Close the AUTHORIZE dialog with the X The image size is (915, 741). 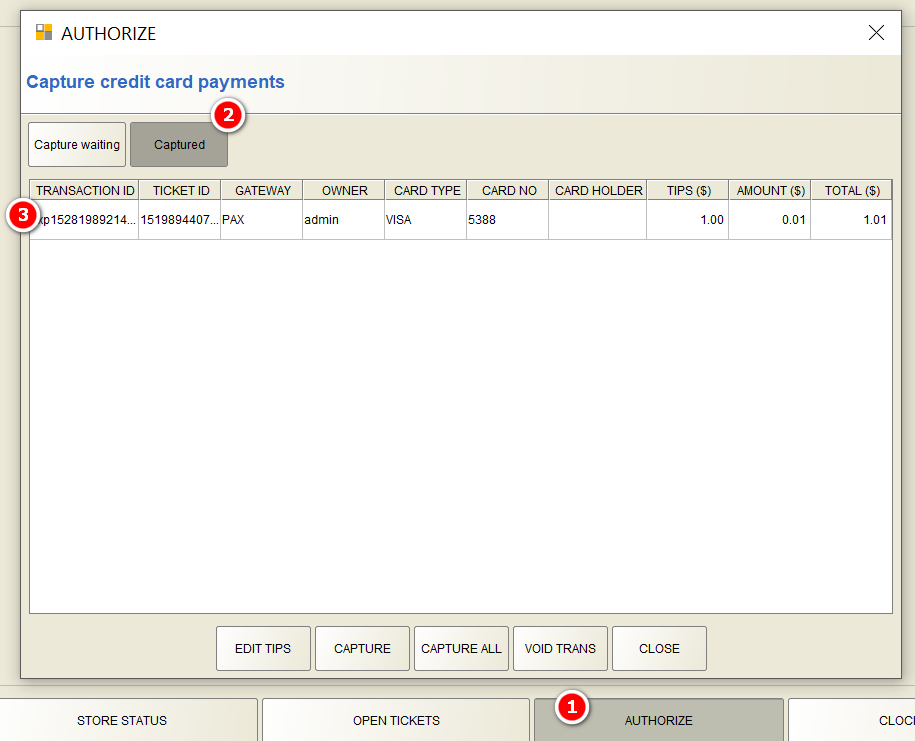pyautogui.click(x=876, y=33)
